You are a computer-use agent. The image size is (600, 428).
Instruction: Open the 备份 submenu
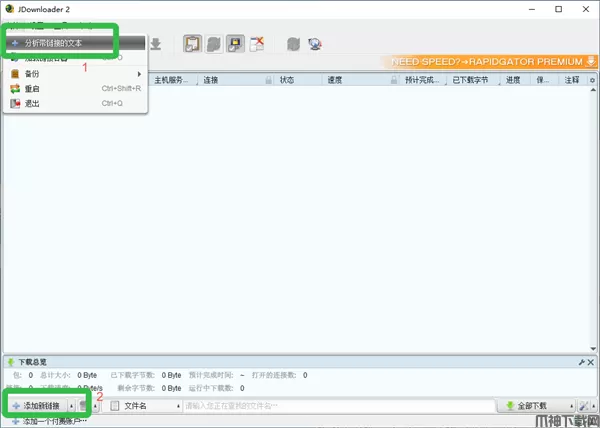76,74
